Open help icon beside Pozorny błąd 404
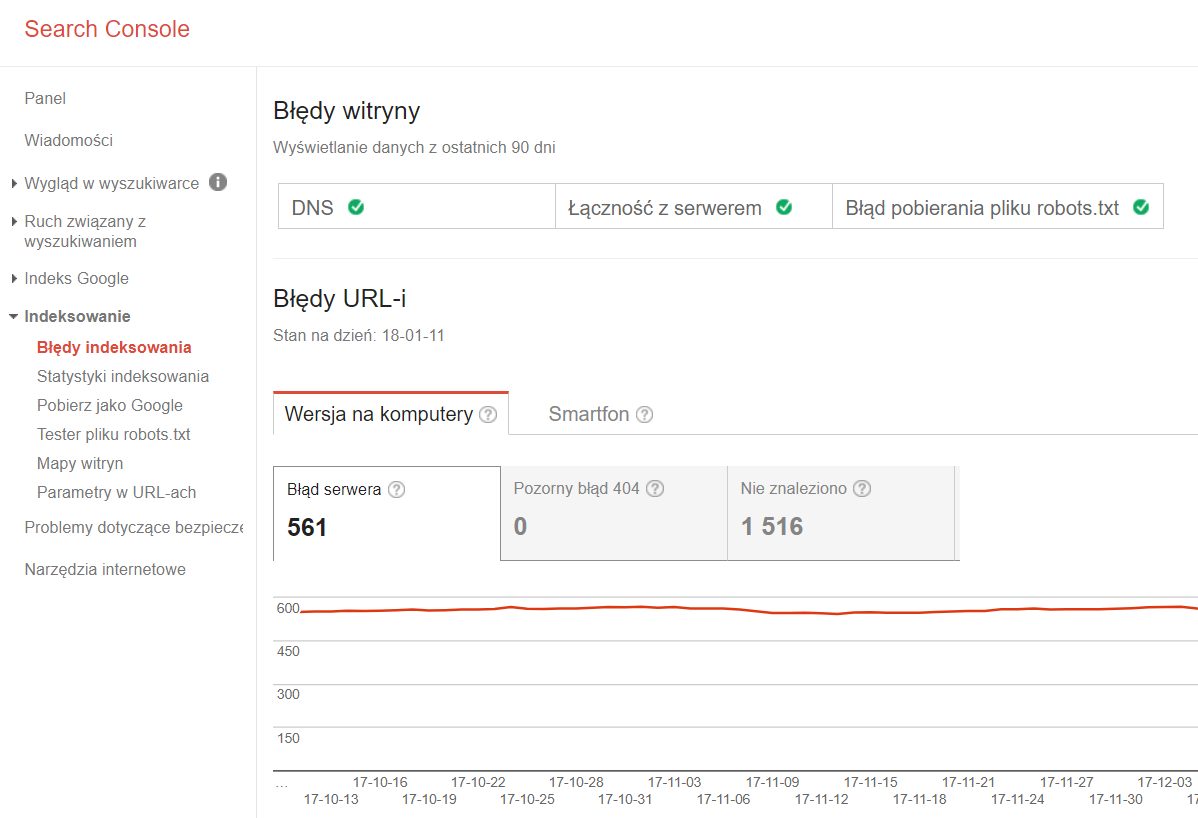This screenshot has width=1198, height=818. click(655, 489)
